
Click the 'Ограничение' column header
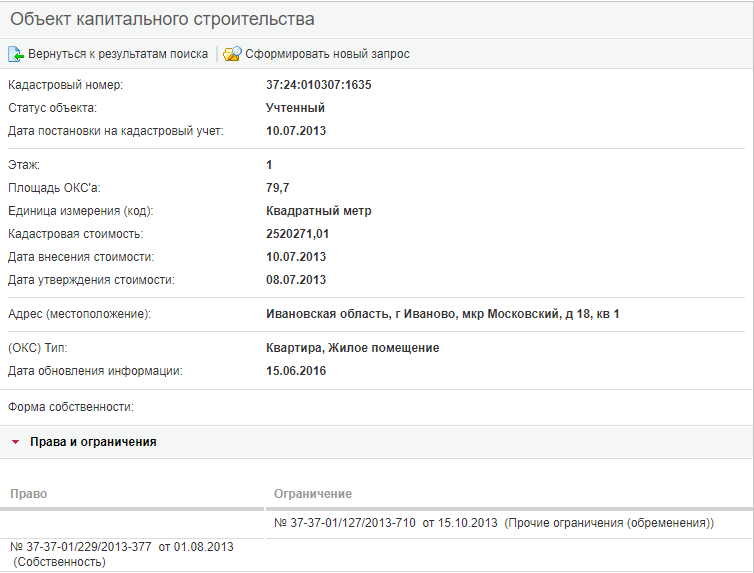(313, 494)
